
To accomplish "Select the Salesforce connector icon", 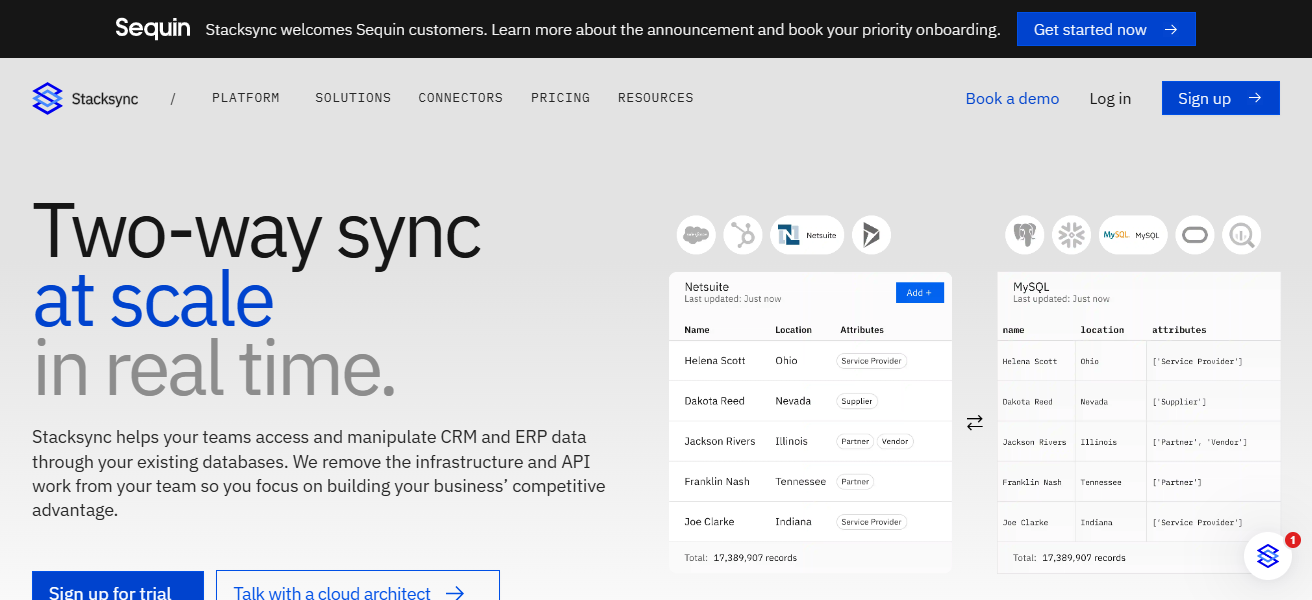I will (696, 234).
